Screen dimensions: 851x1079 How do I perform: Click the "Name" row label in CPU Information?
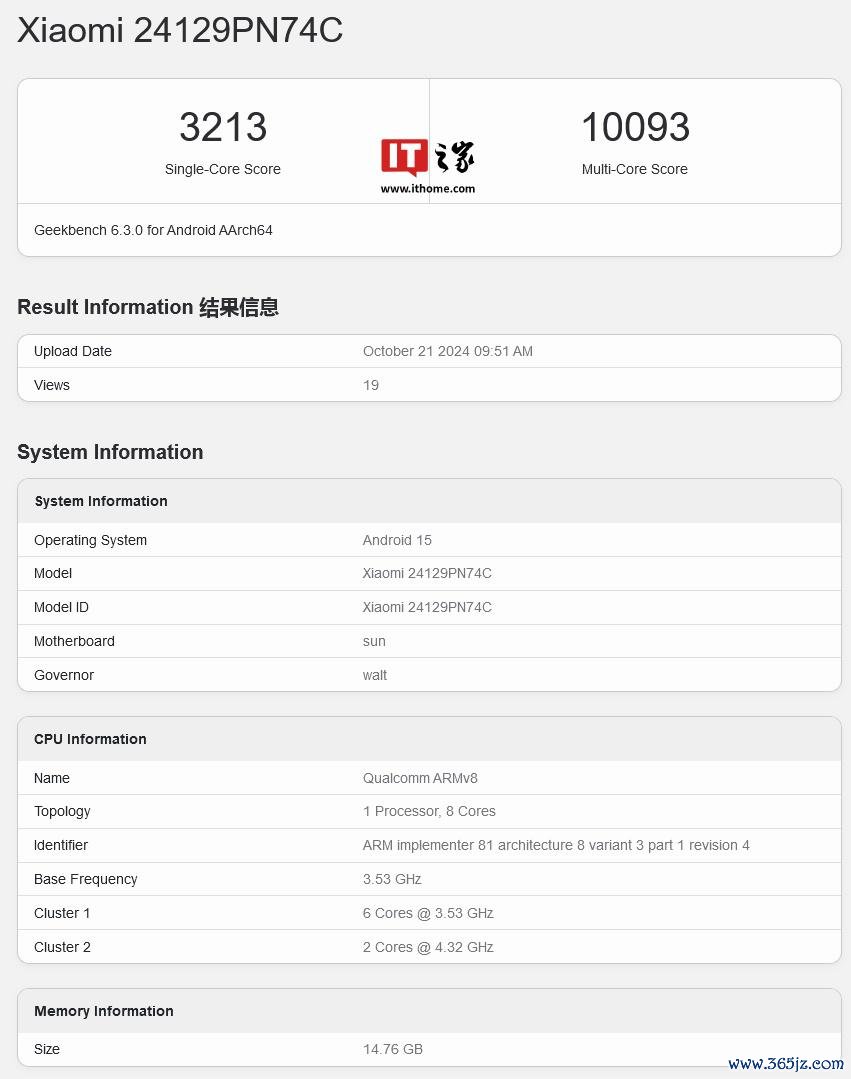click(x=52, y=778)
